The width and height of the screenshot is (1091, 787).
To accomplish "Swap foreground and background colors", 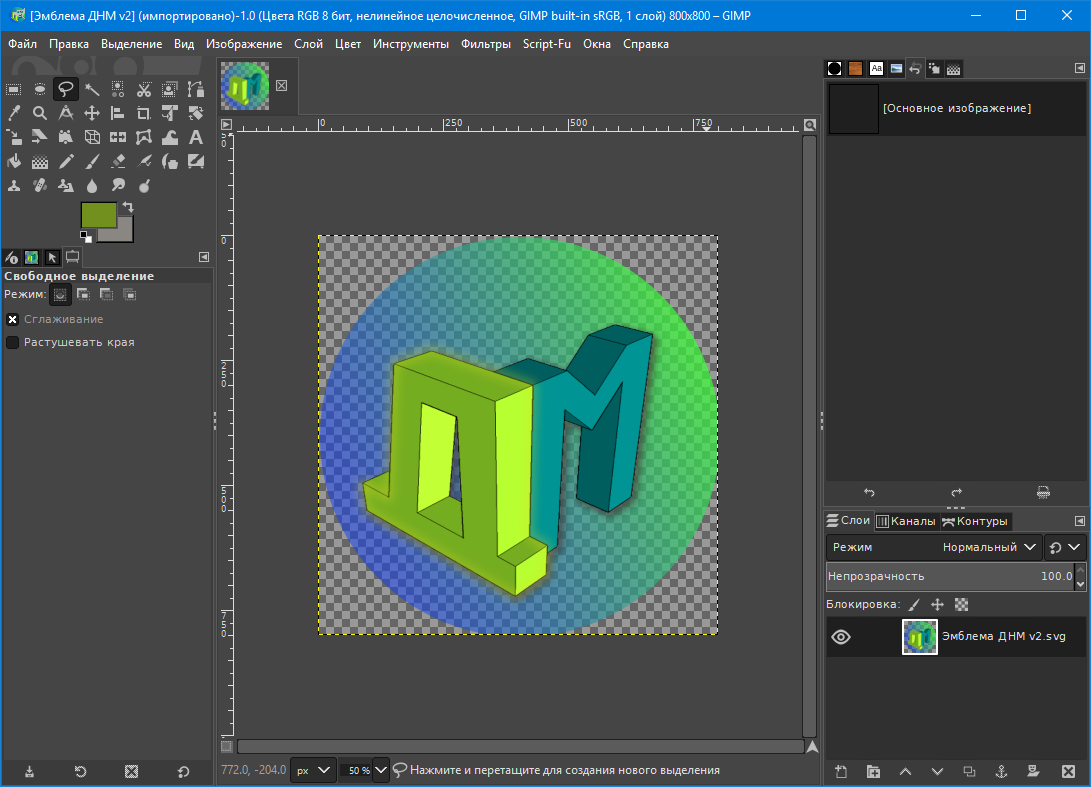I will (x=128, y=207).
